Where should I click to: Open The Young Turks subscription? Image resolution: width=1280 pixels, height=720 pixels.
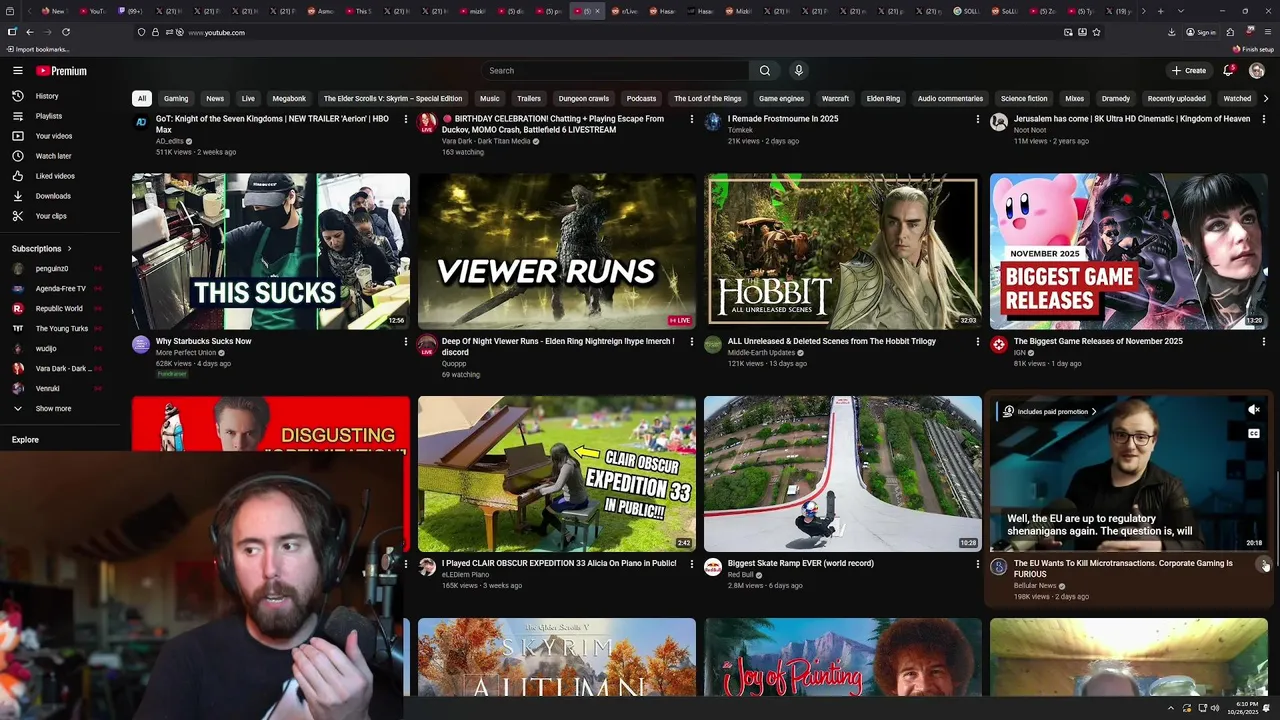coord(60,328)
